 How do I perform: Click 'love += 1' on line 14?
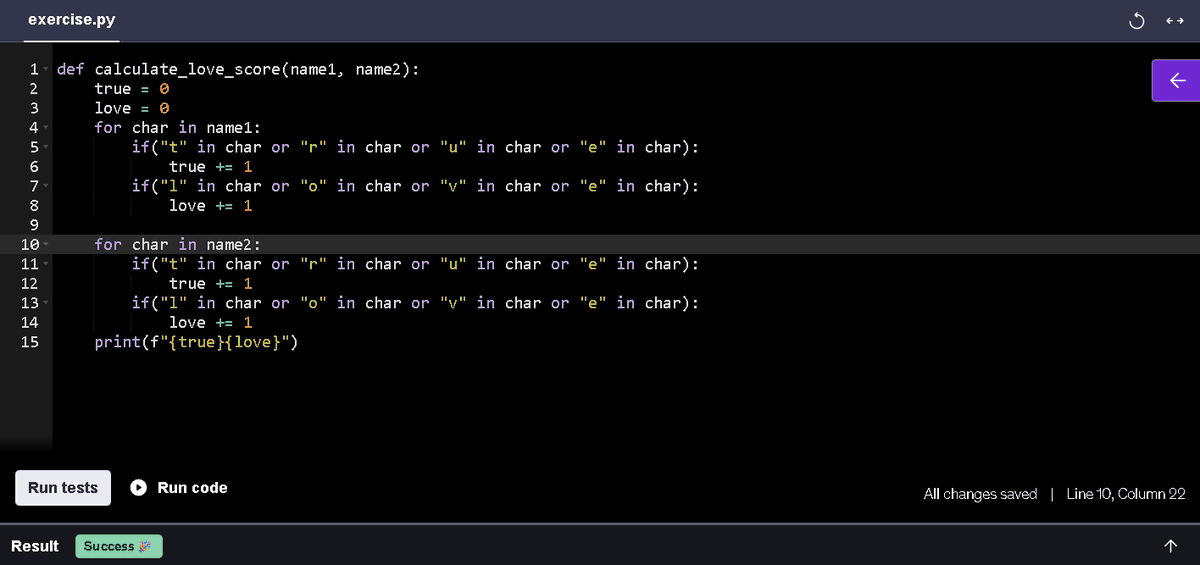click(211, 323)
